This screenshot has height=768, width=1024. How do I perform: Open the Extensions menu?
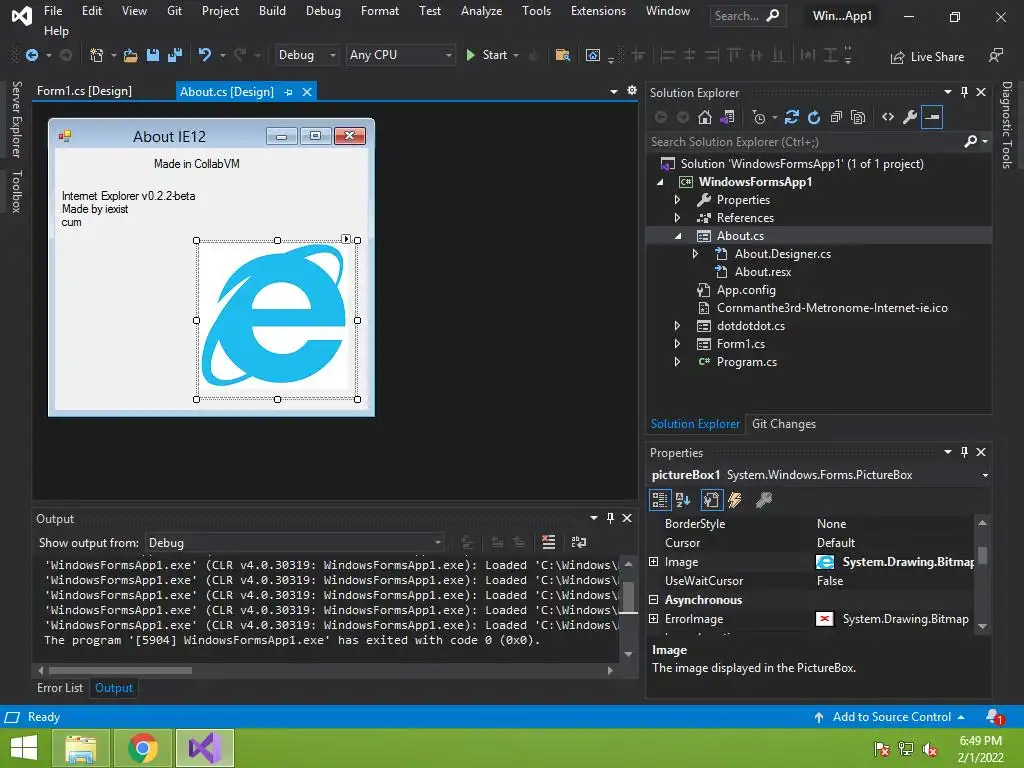point(598,10)
